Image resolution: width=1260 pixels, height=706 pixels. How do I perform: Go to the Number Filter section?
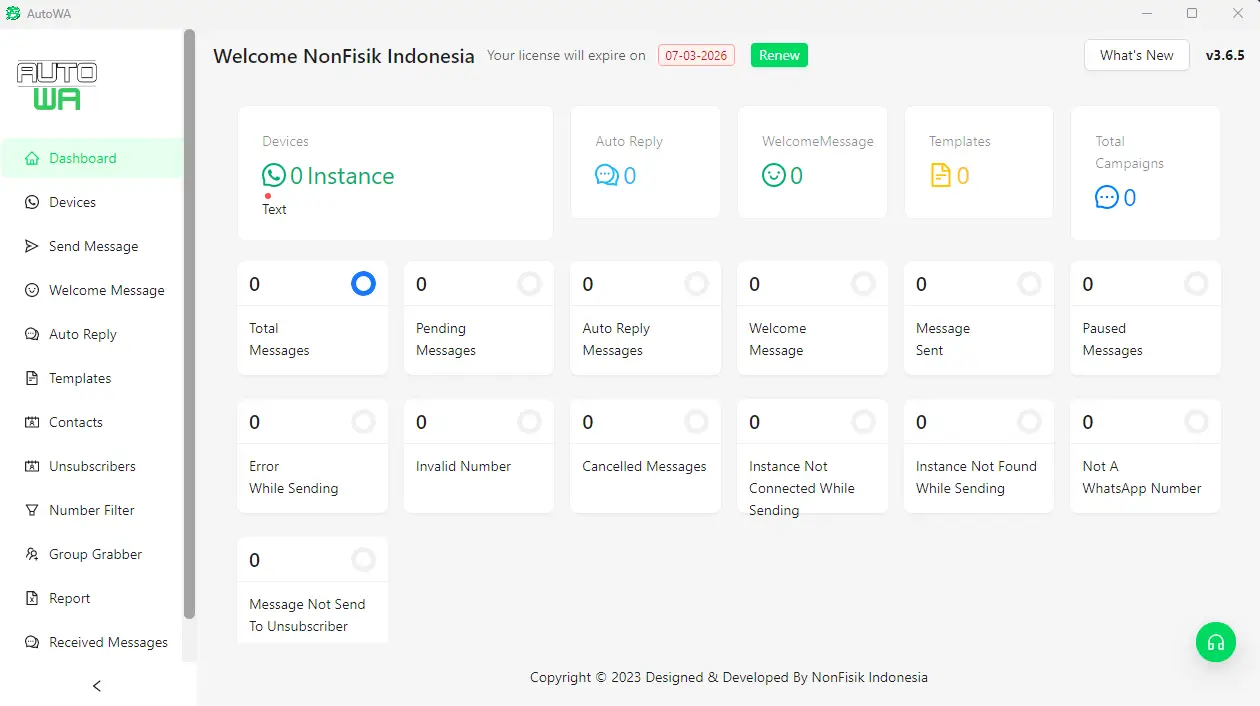(x=91, y=510)
